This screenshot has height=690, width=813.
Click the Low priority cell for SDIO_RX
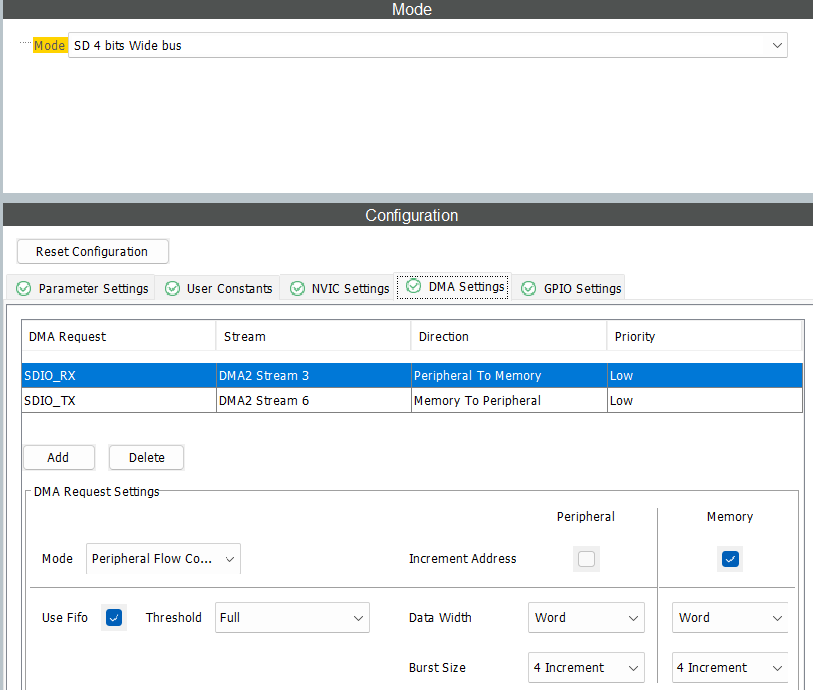tap(705, 375)
